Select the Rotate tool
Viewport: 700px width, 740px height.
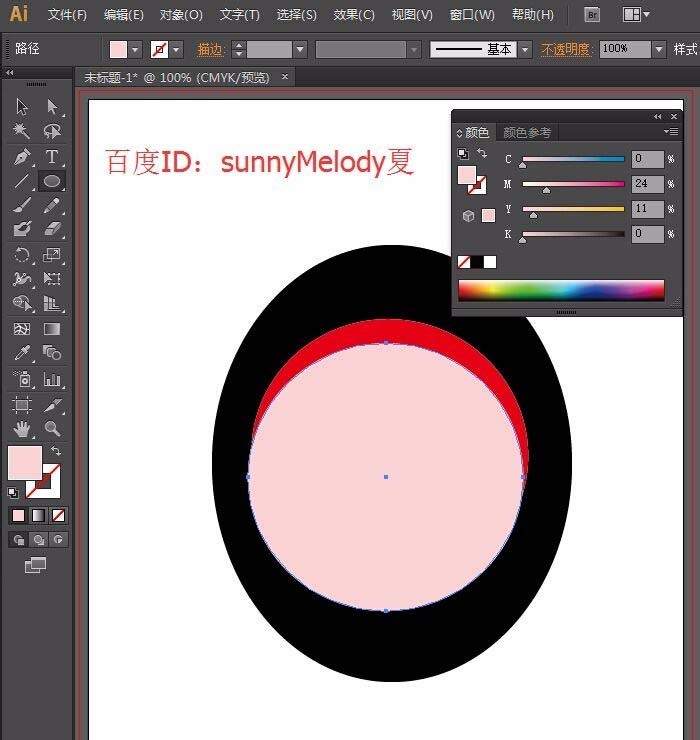[22, 255]
